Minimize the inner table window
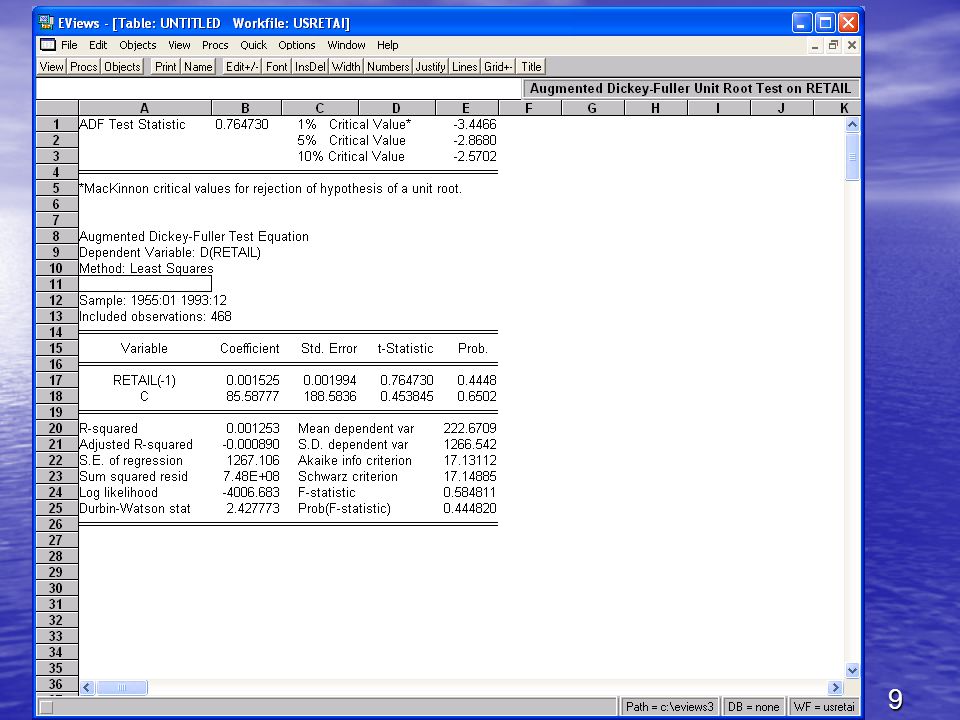 pyautogui.click(x=815, y=45)
